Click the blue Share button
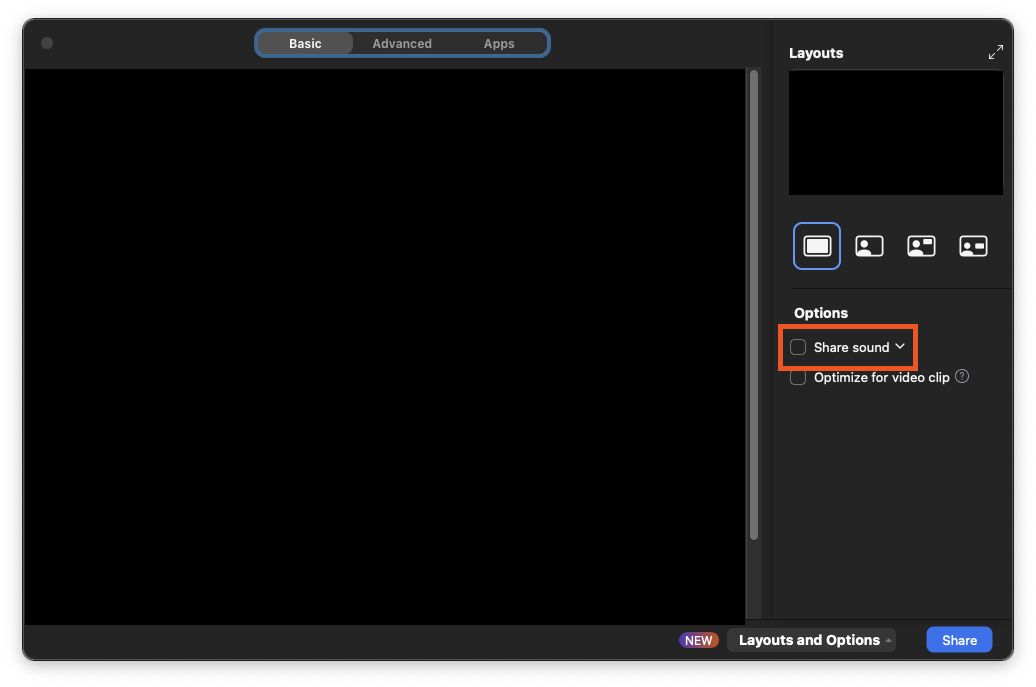 (959, 639)
